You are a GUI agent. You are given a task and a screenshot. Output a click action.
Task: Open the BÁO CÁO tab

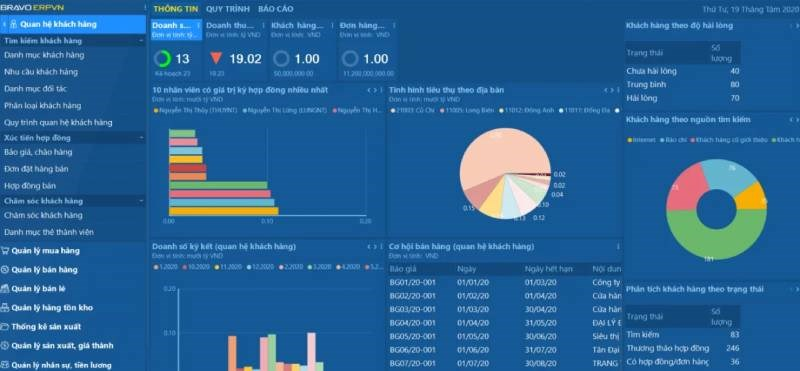276,9
